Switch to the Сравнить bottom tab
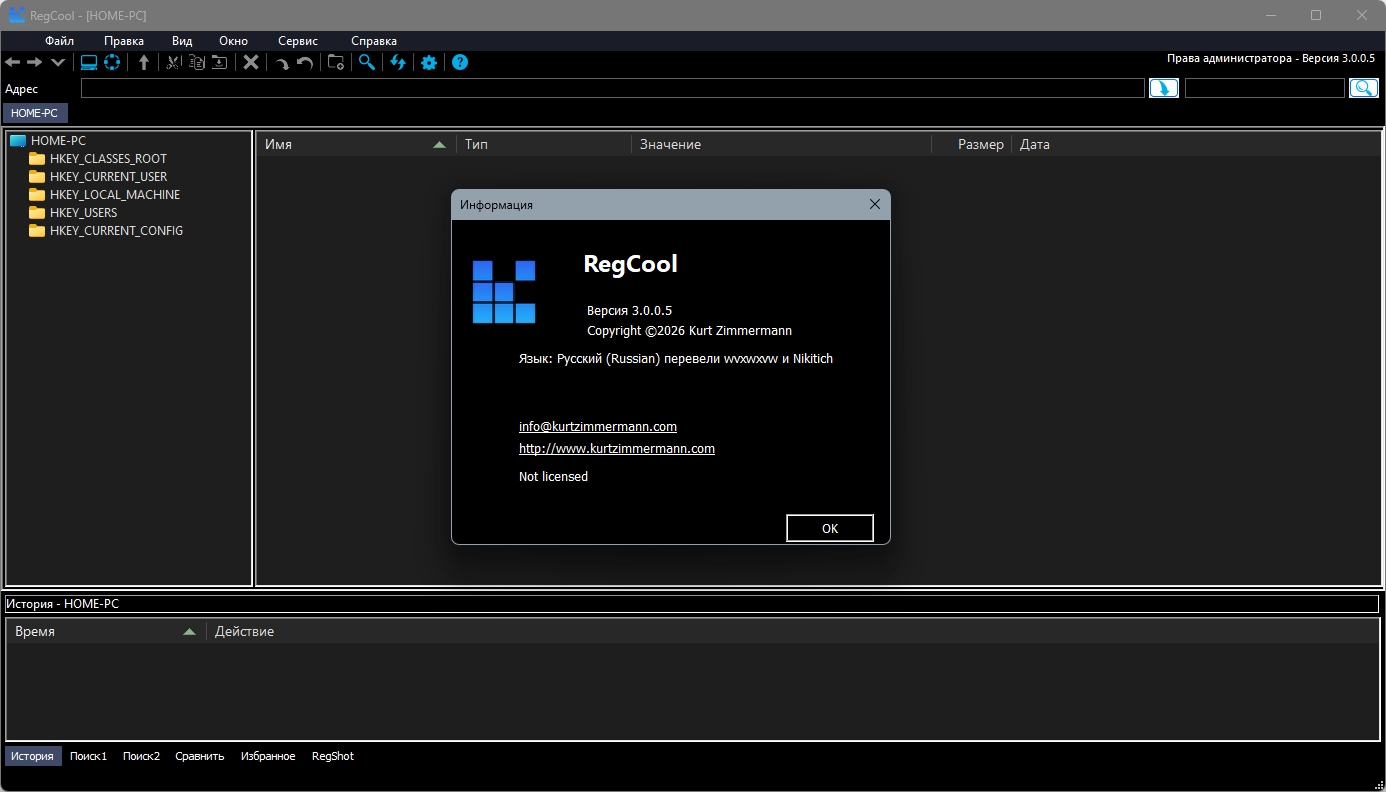 [200, 756]
